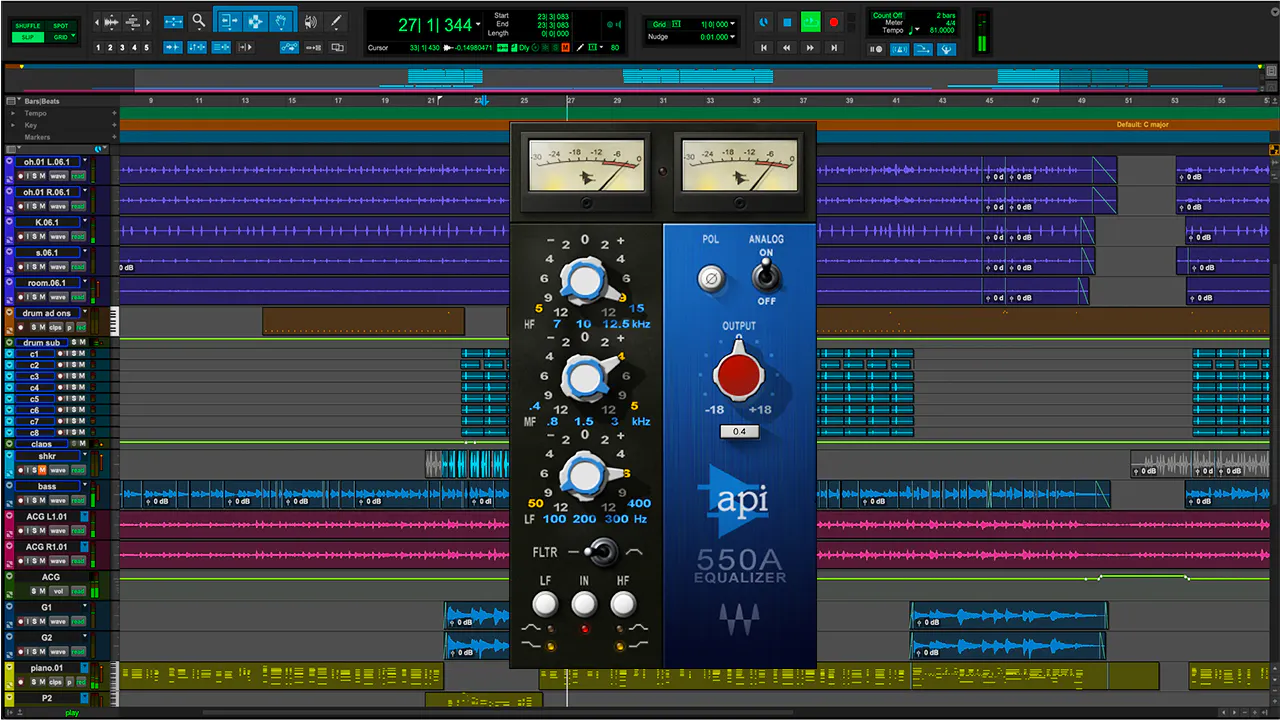Enable MIDI Merge in the transport
The height and width of the screenshot is (720, 1280).
click(922, 49)
